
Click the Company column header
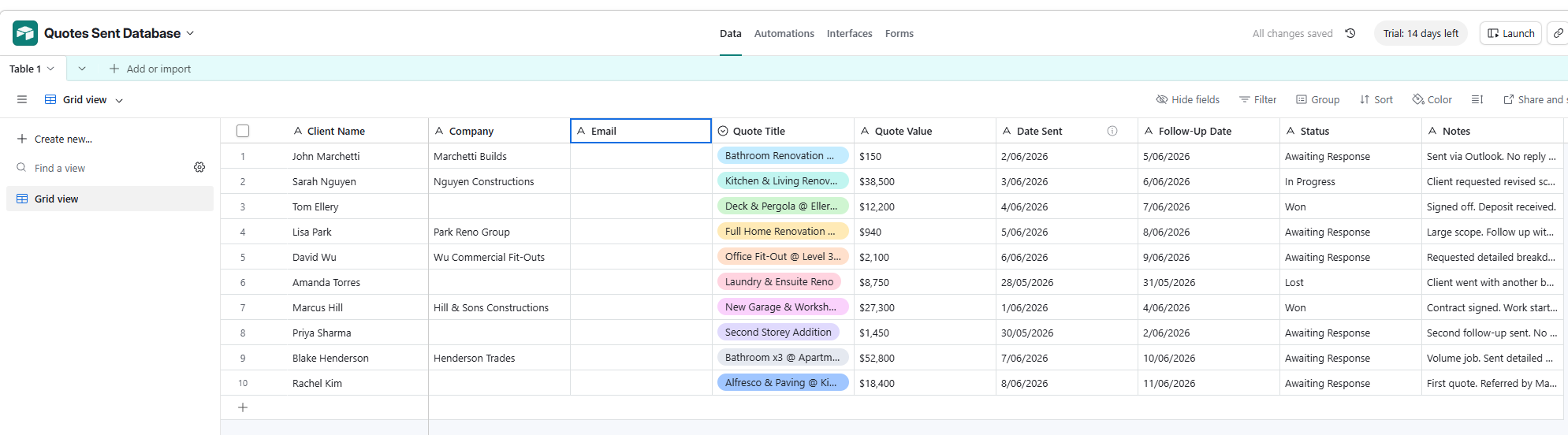[499, 131]
